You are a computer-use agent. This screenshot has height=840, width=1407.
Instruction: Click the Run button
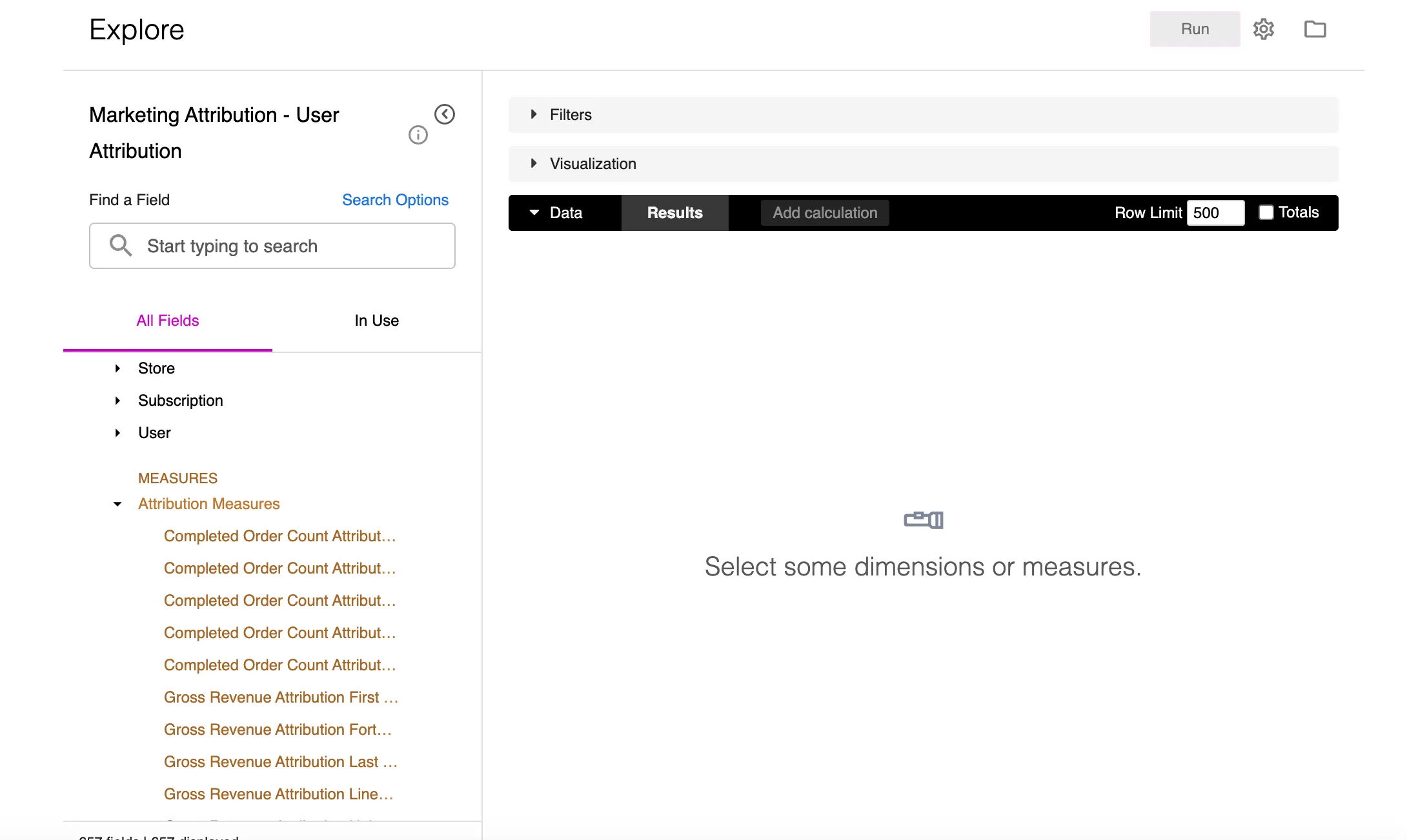point(1195,29)
